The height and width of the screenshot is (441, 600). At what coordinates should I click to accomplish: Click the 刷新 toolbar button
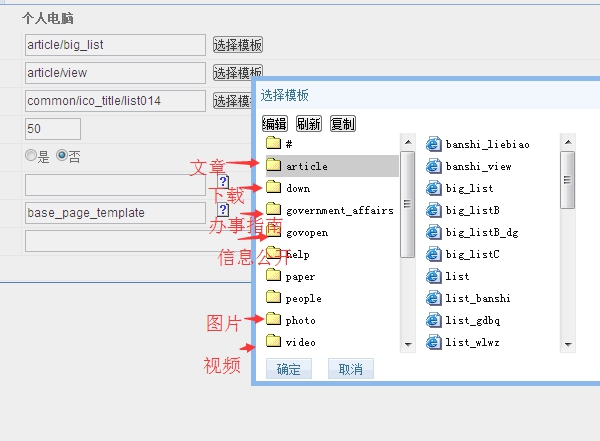tap(308, 124)
